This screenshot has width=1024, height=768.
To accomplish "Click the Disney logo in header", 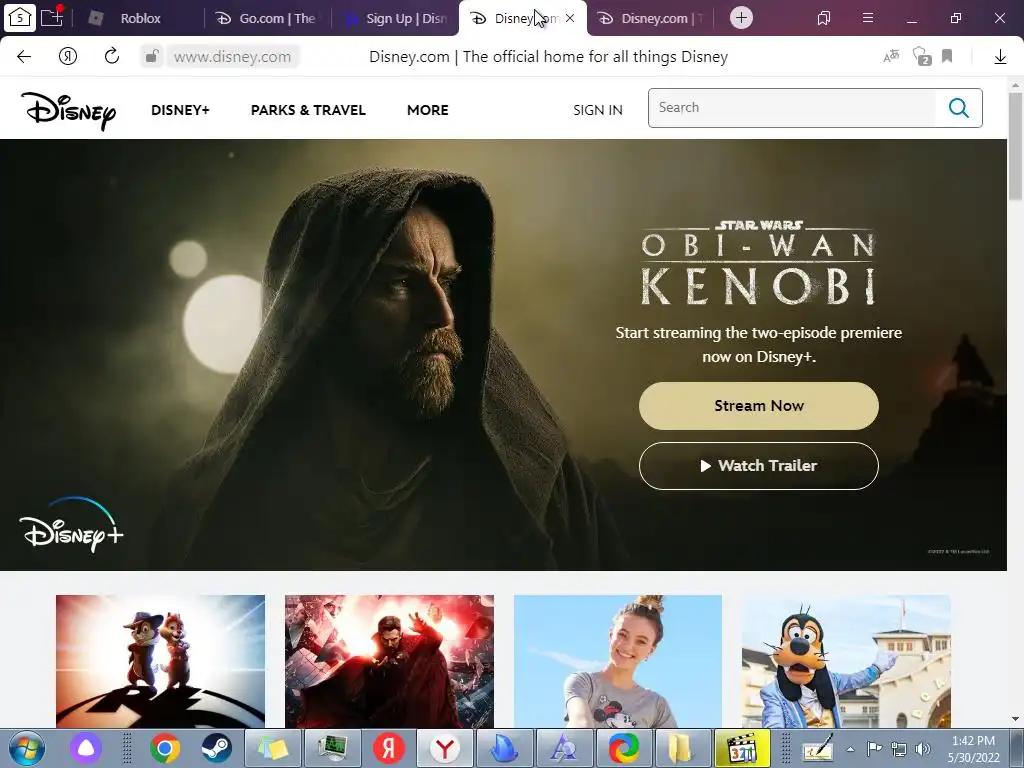I will [x=69, y=110].
